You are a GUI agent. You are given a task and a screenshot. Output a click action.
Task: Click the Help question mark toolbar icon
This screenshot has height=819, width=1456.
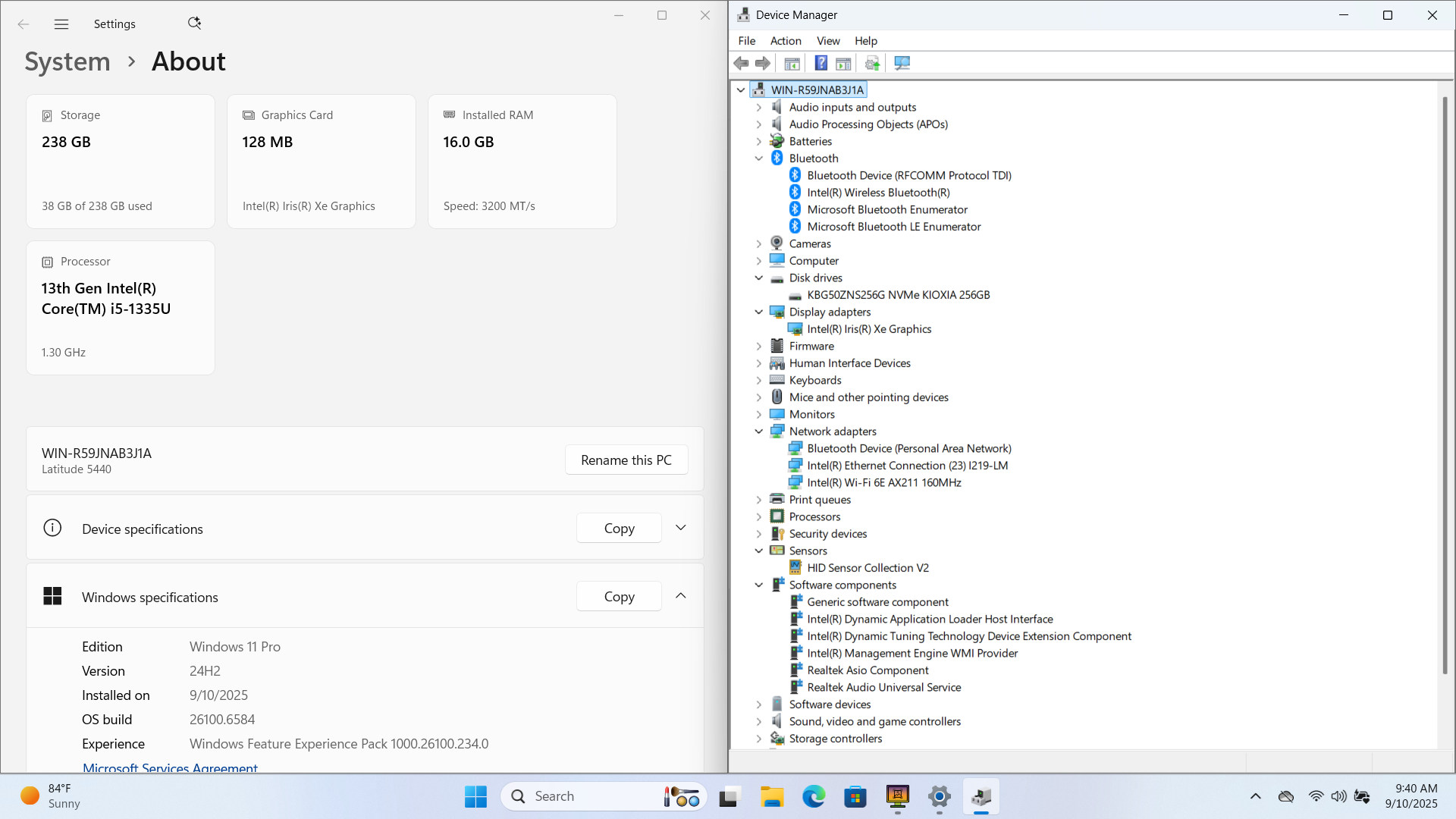pyautogui.click(x=821, y=63)
